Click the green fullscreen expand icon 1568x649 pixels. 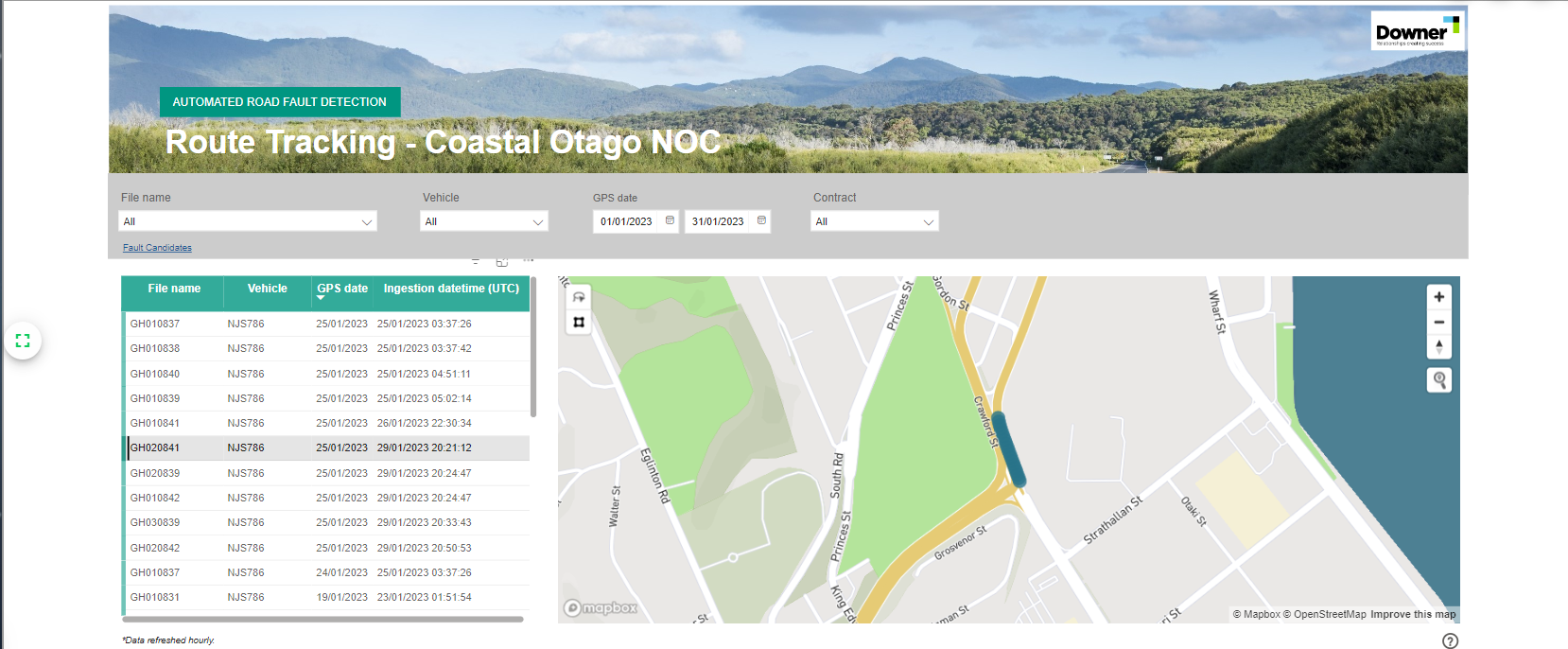coord(23,341)
